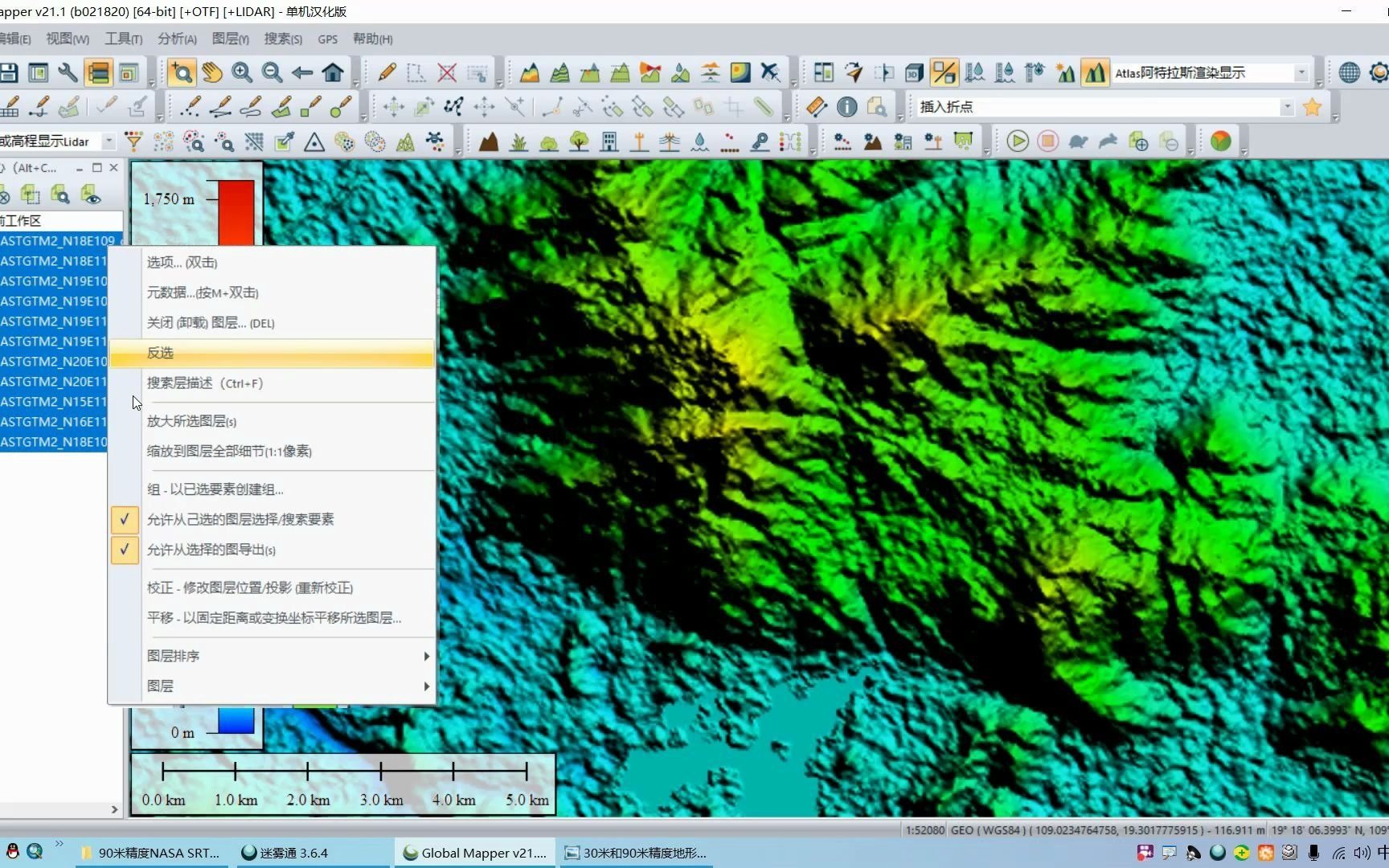
Task: Click the animation Play button
Action: coord(1018,141)
